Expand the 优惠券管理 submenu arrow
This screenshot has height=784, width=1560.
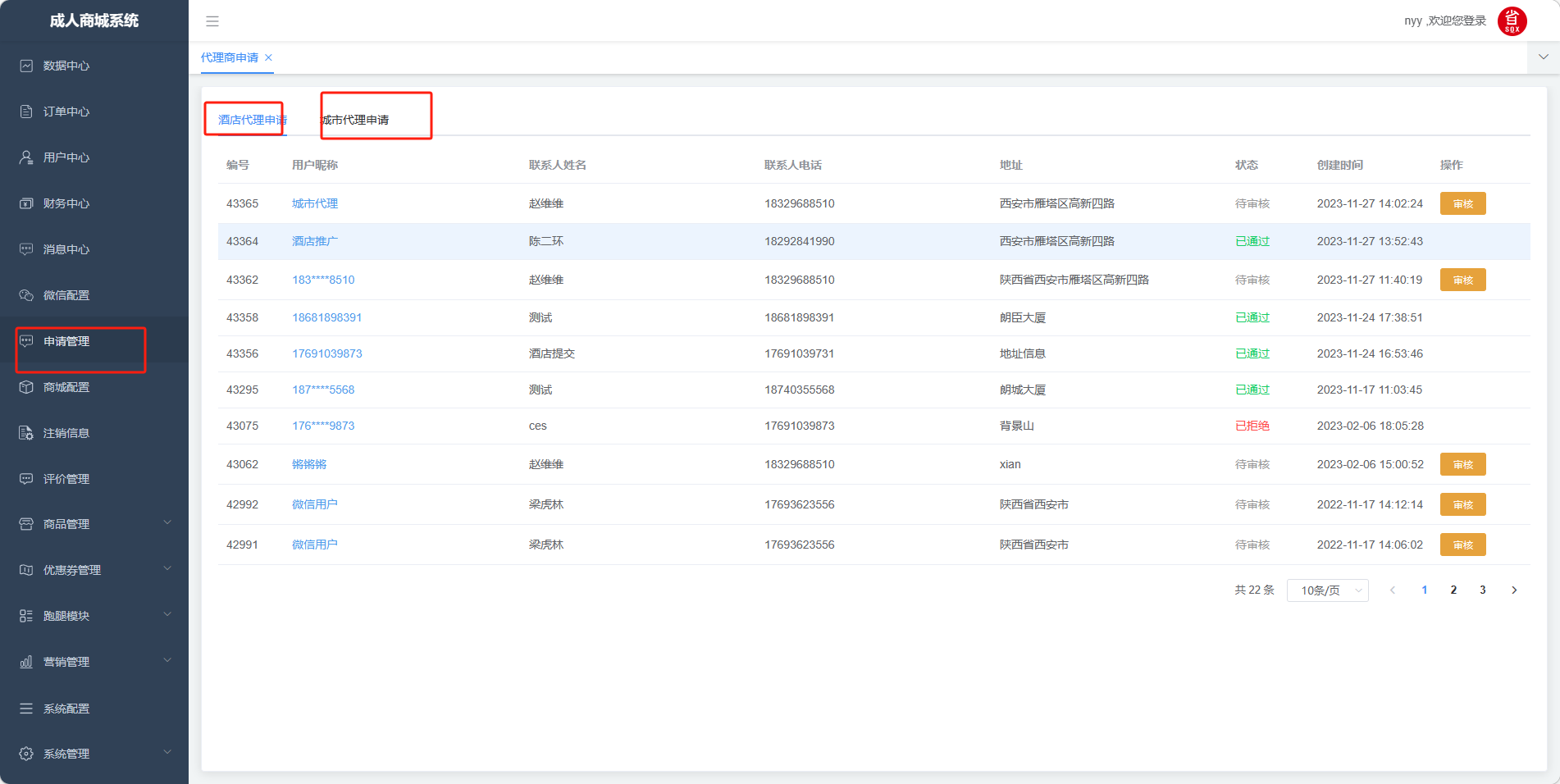[167, 569]
